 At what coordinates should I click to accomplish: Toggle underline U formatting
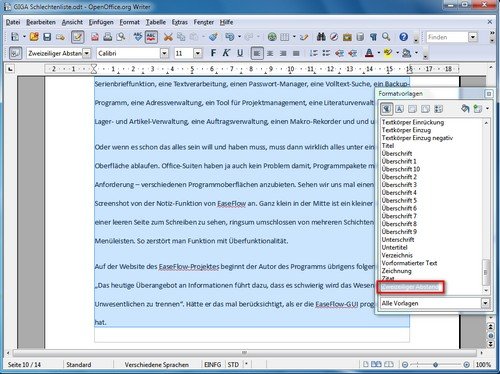240,53
